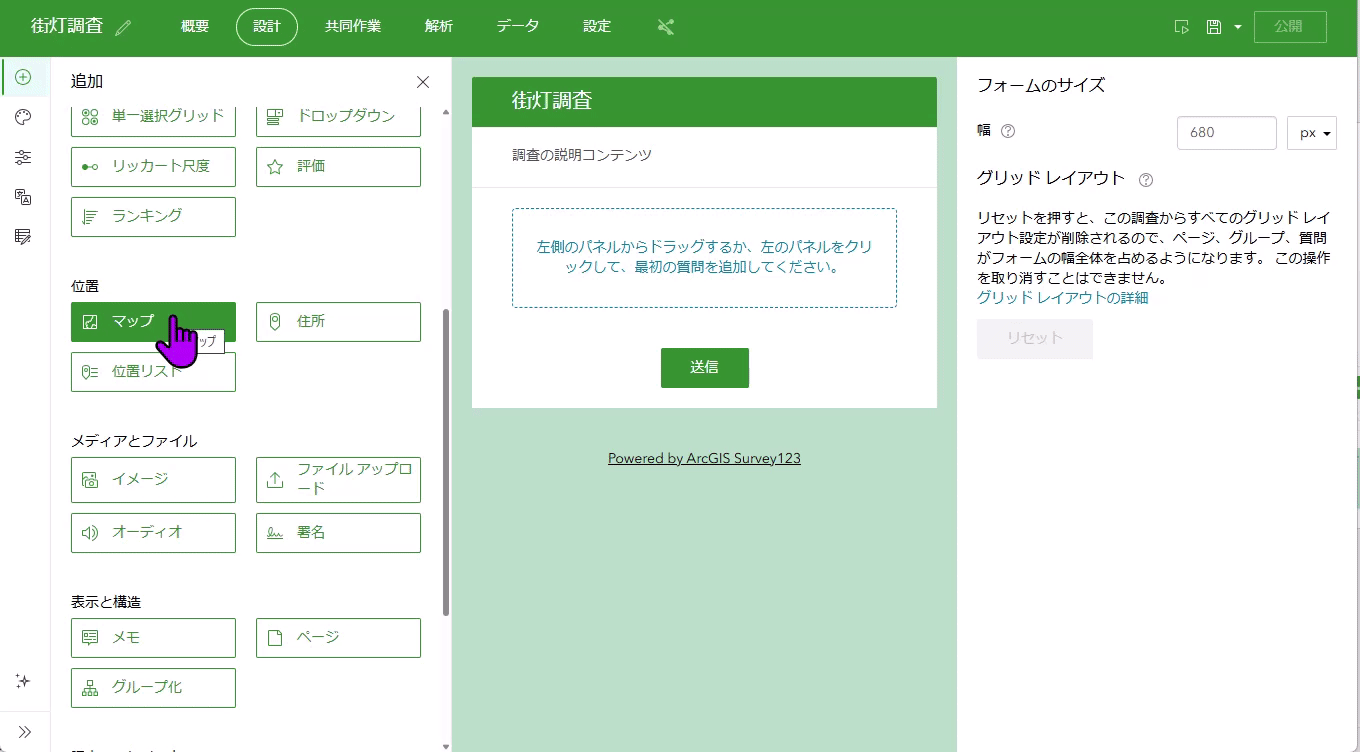Screen dimensions: 1360x752
Task: Close the 追加 panel
Action: (x=423, y=82)
